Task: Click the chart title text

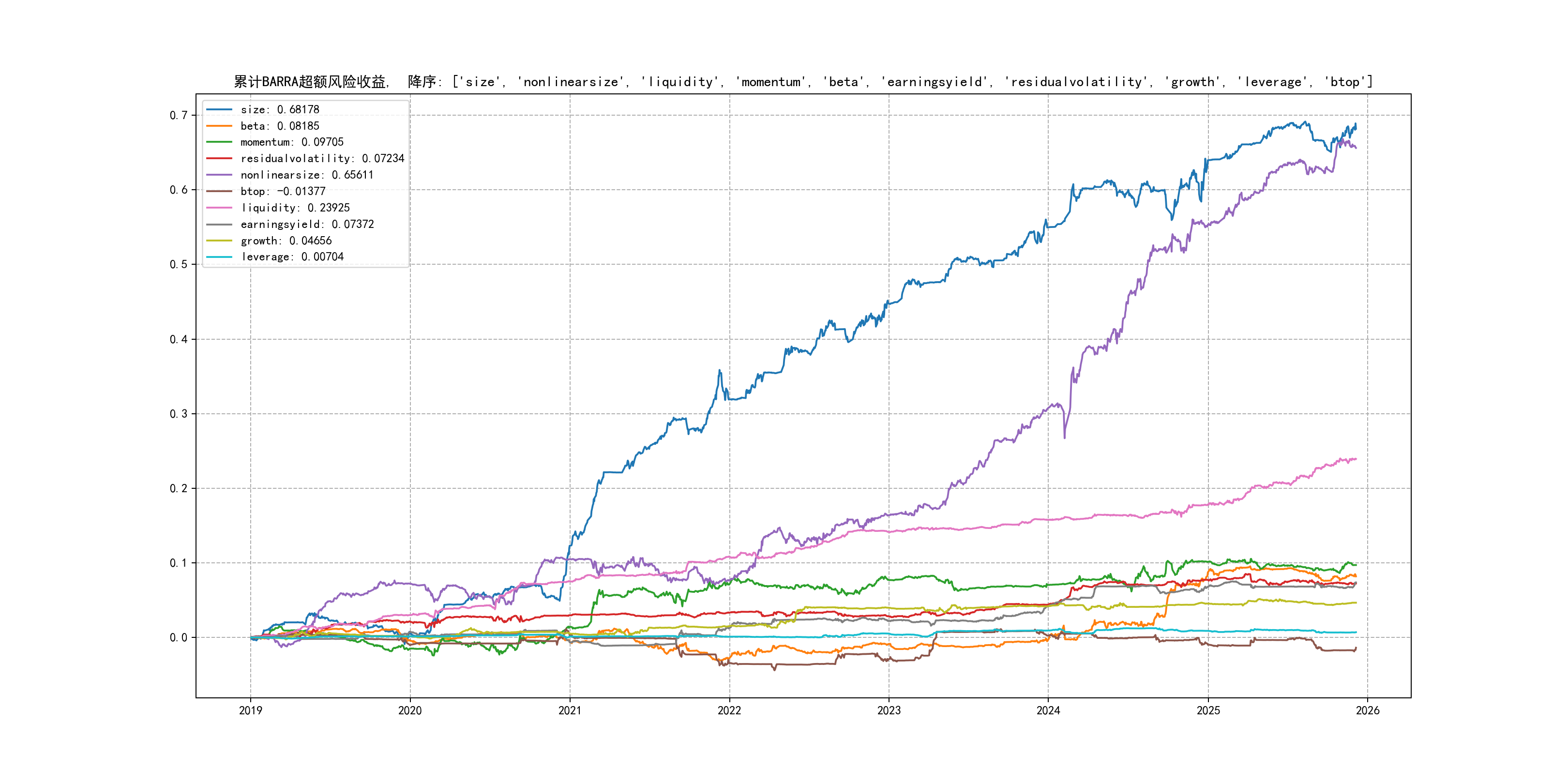Action: (x=803, y=82)
